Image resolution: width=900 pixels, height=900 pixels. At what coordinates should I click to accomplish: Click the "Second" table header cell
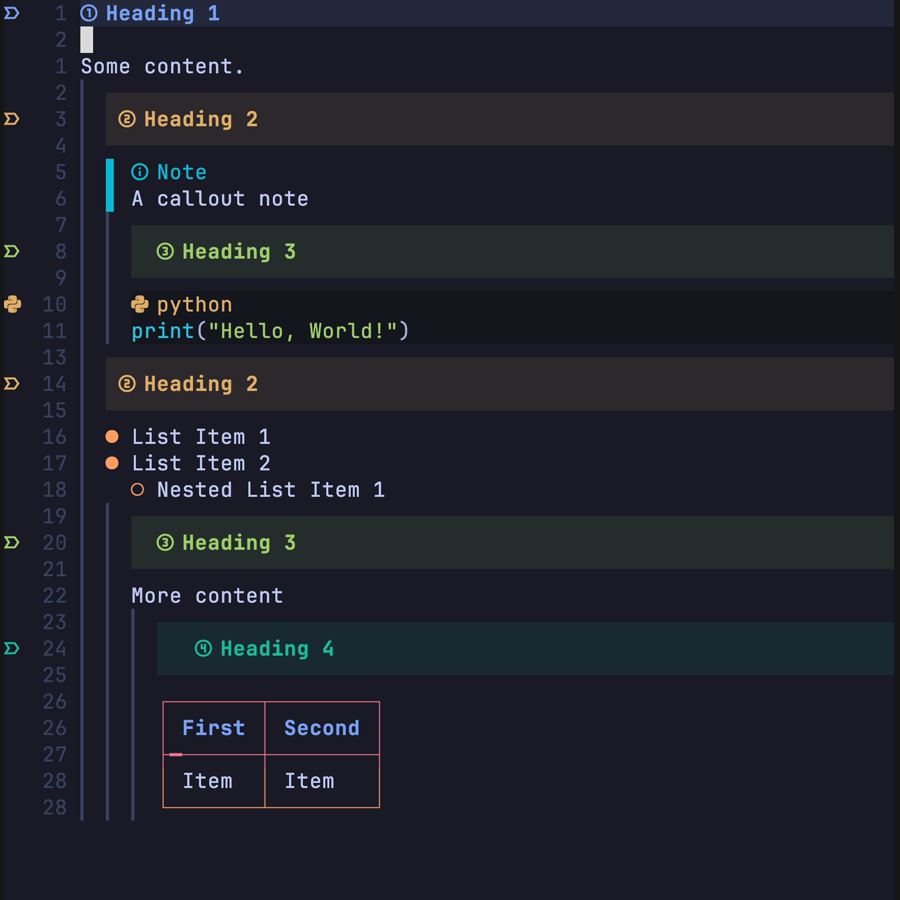321,728
